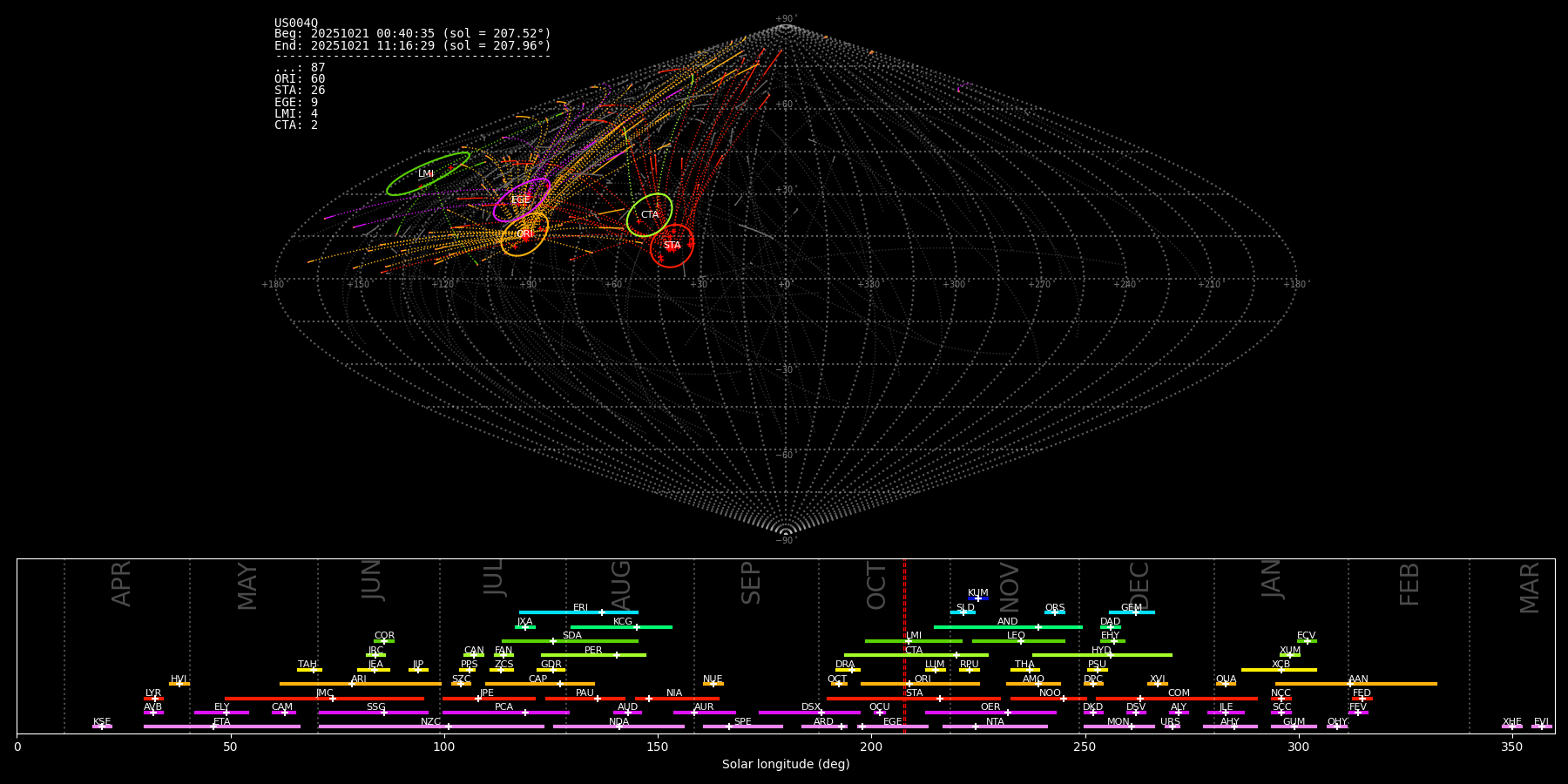Click the Solar longitude axis label
The width and height of the screenshot is (1568, 784).
coord(786,765)
